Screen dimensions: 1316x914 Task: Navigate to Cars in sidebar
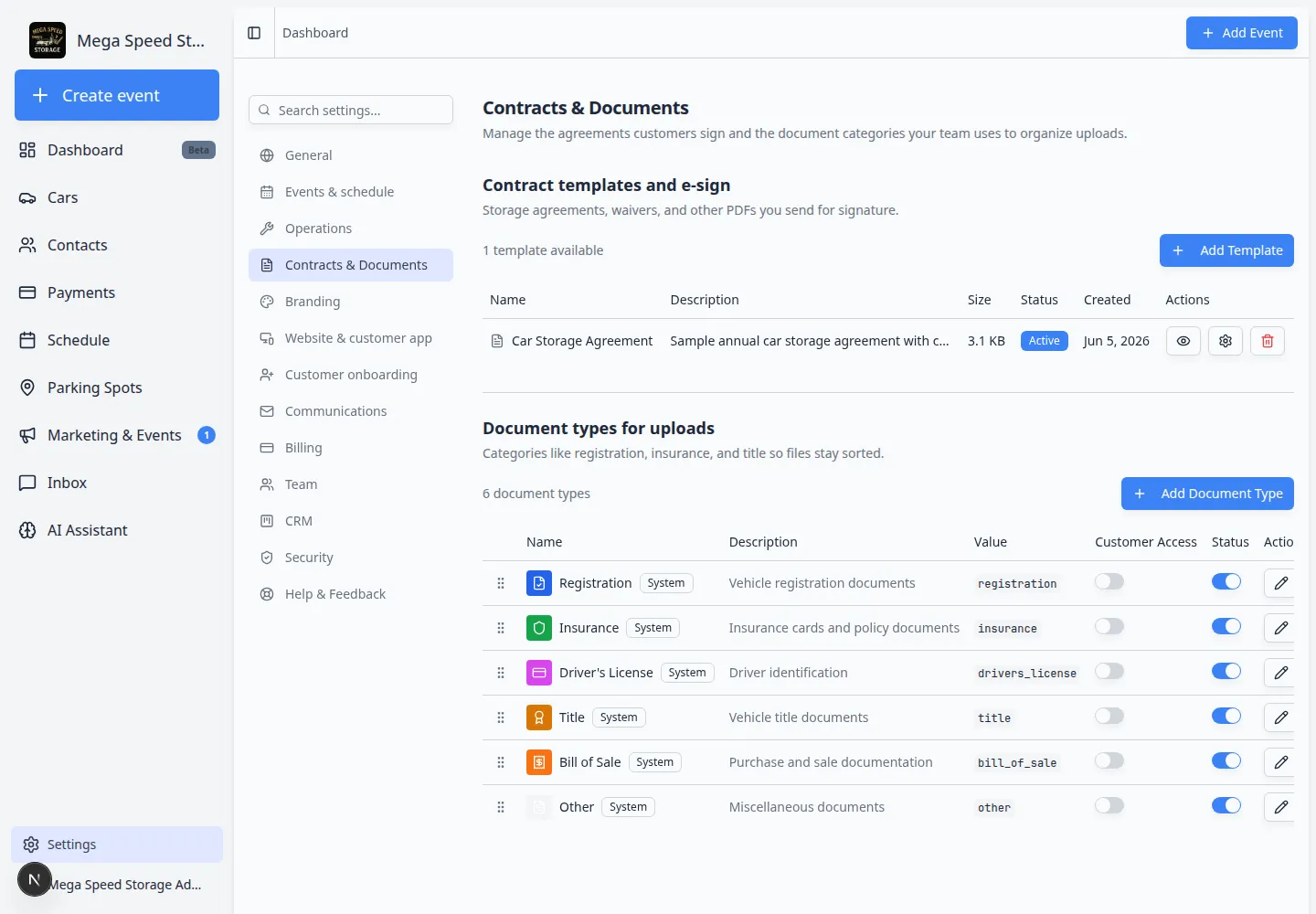(117, 197)
